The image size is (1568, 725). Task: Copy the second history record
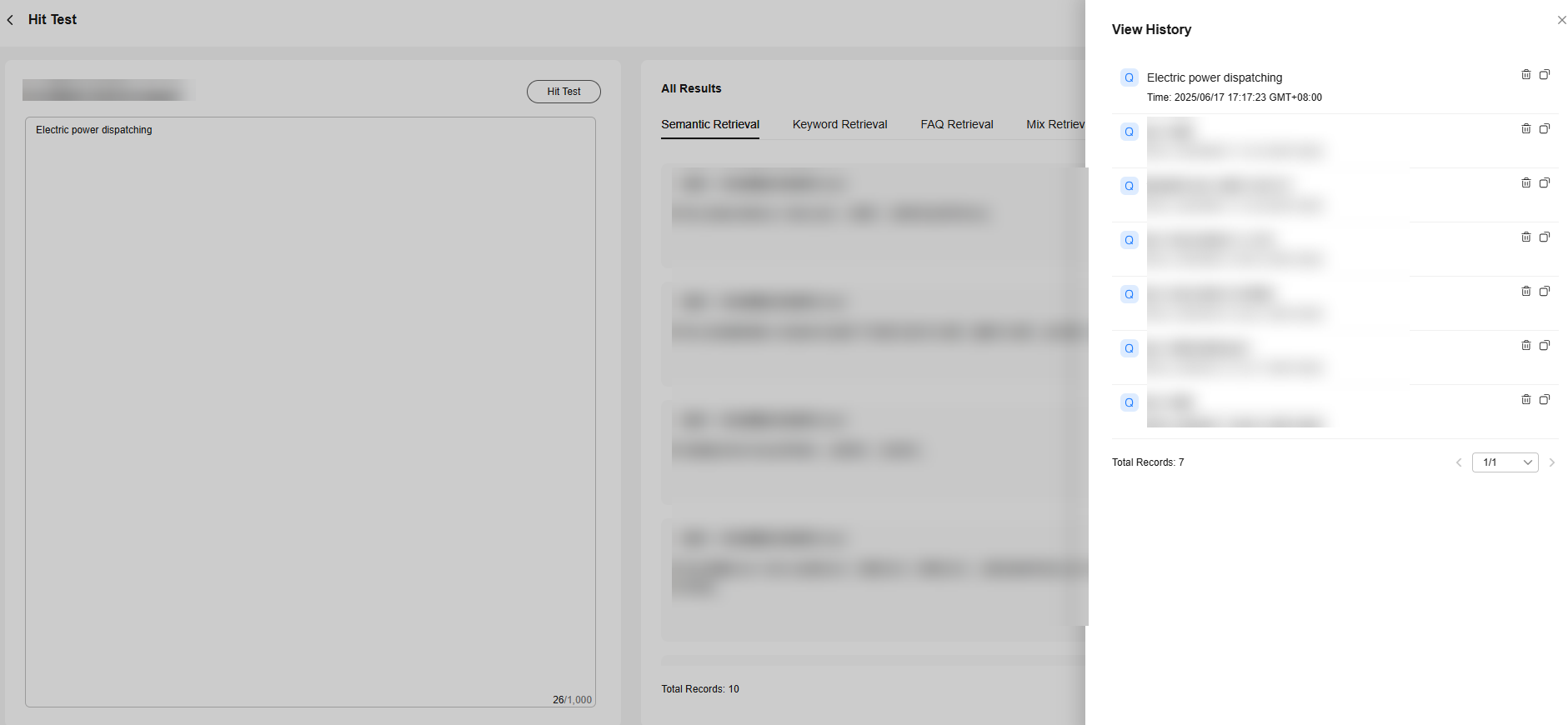tap(1544, 128)
